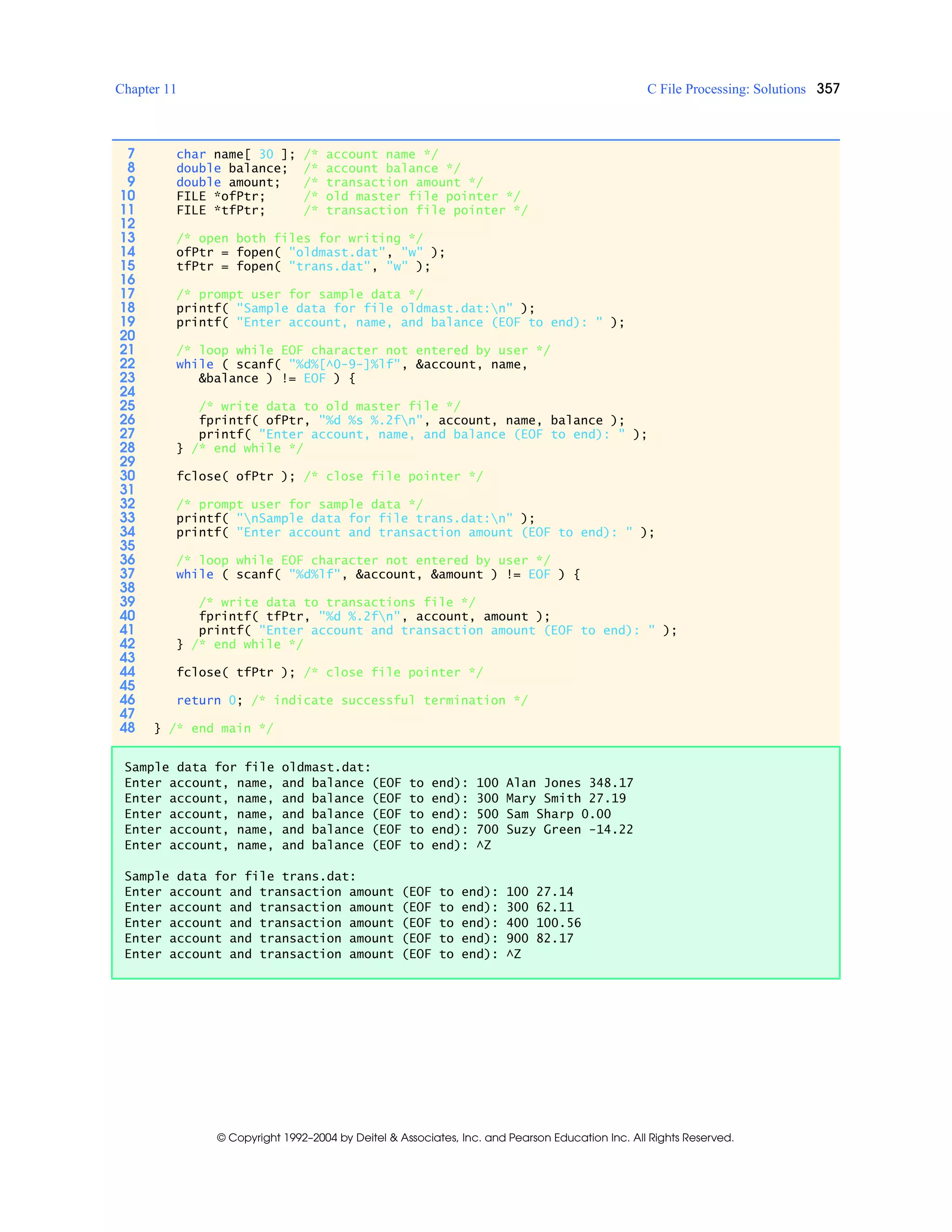
Task: Click output entry '300 Mary Smith 27.19'
Action: [551, 798]
